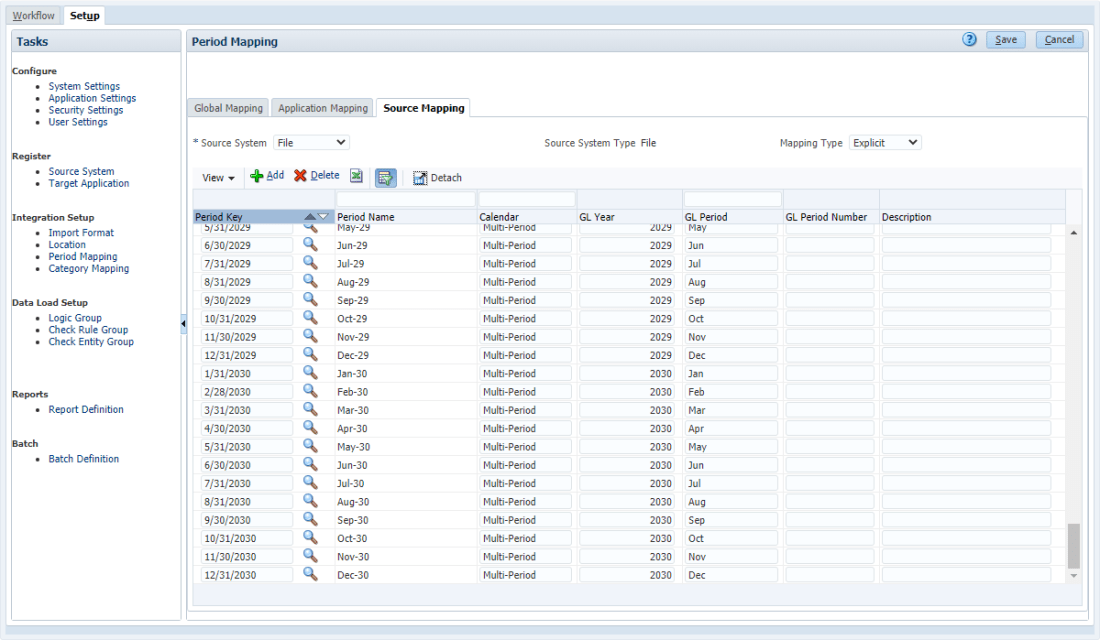The width and height of the screenshot is (1100, 640).
Task: Click magnifier icon for 8/31/2029 period key
Action: tap(310, 282)
